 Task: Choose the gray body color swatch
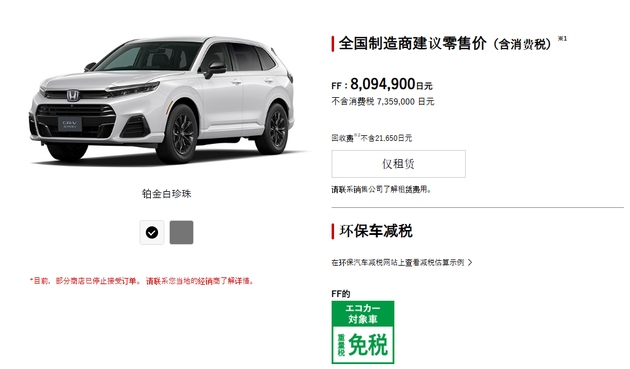pos(181,232)
